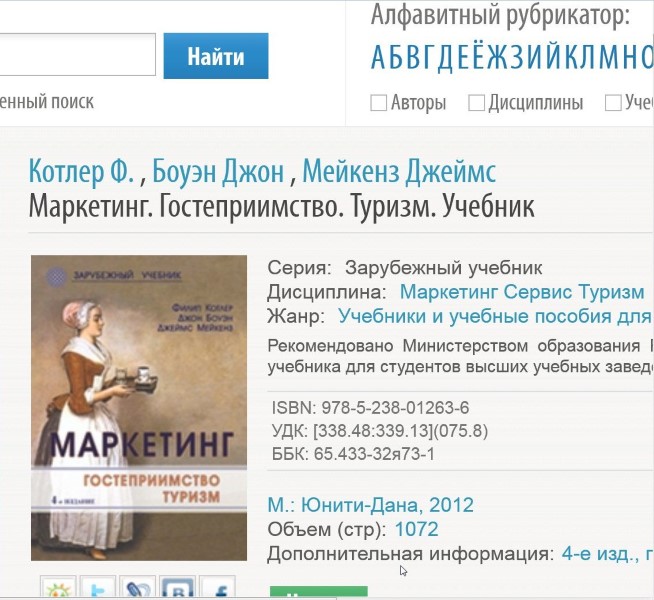Screen dimensions: 654x600
Task: Tick the Дисциплины checkbox
Action: [x=476, y=103]
